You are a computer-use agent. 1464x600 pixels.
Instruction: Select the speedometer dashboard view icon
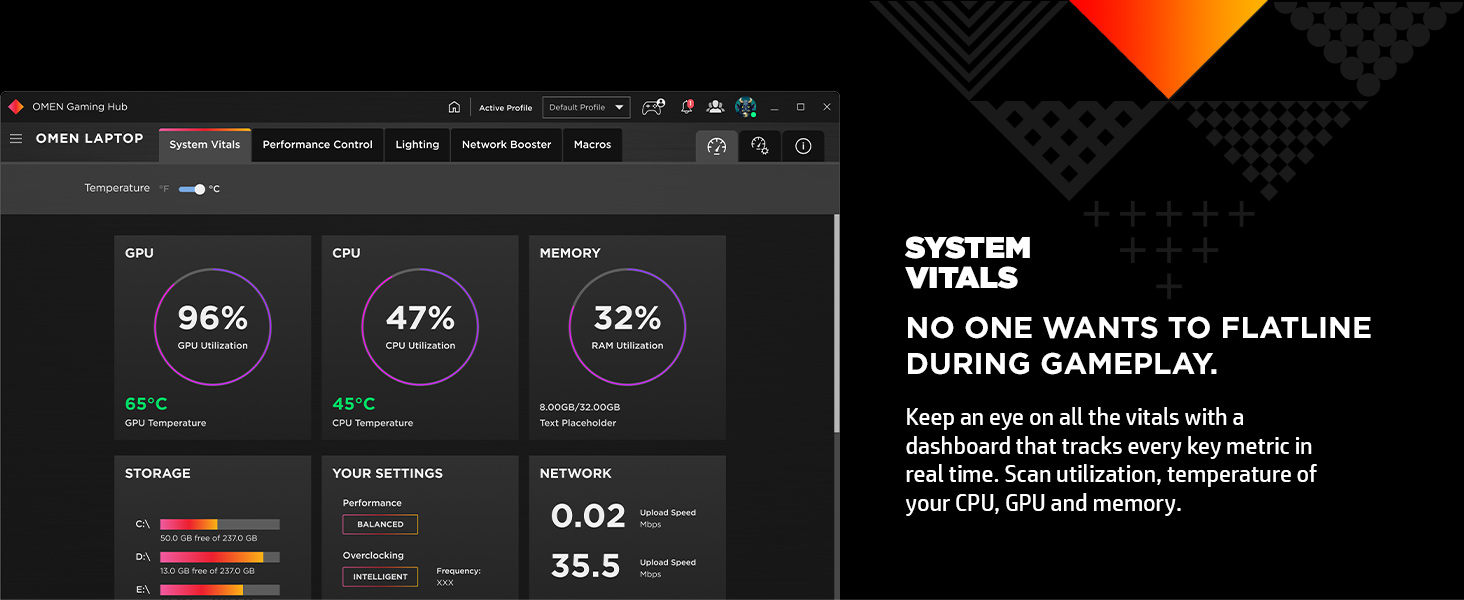[716, 146]
